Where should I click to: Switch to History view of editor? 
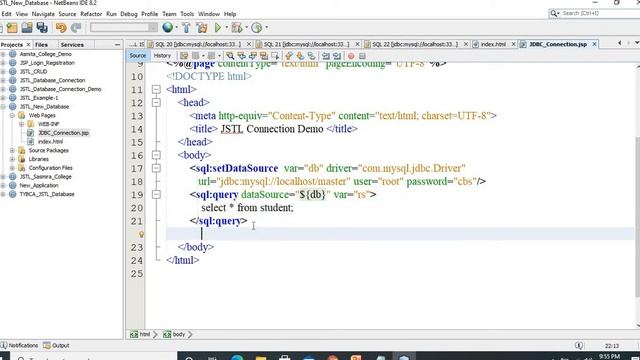pos(162,56)
